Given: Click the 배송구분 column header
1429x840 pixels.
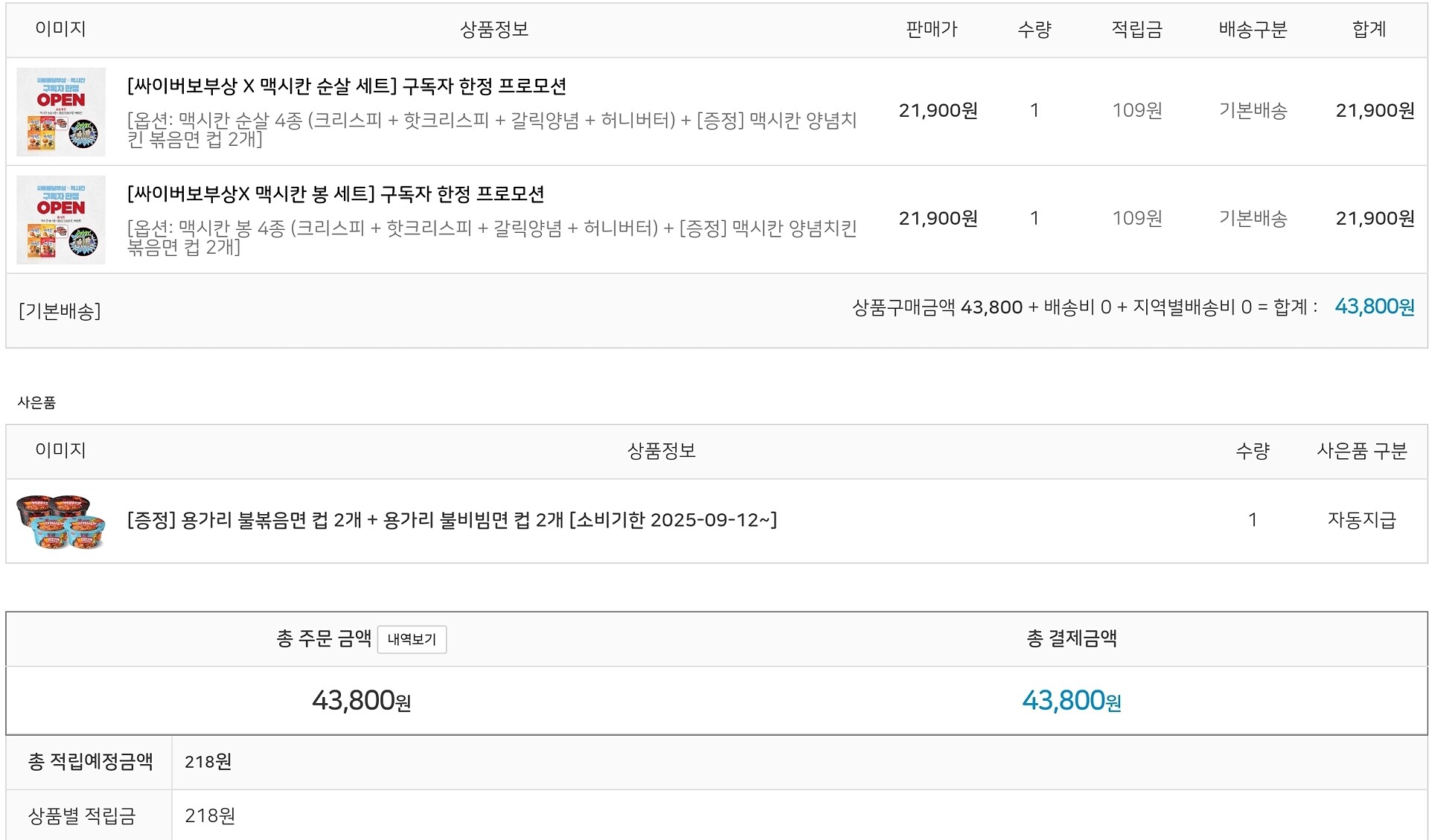Looking at the screenshot, I should point(1253,30).
